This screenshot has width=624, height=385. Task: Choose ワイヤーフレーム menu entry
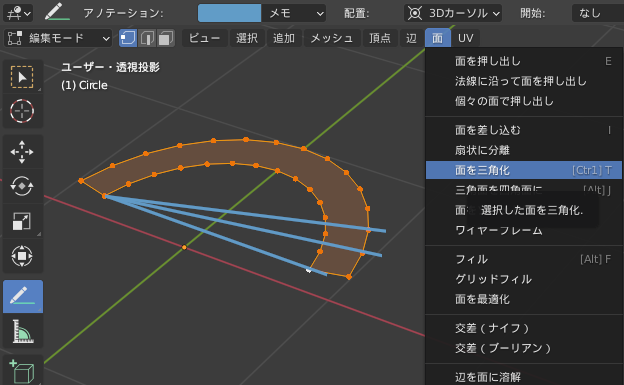tap(524, 231)
